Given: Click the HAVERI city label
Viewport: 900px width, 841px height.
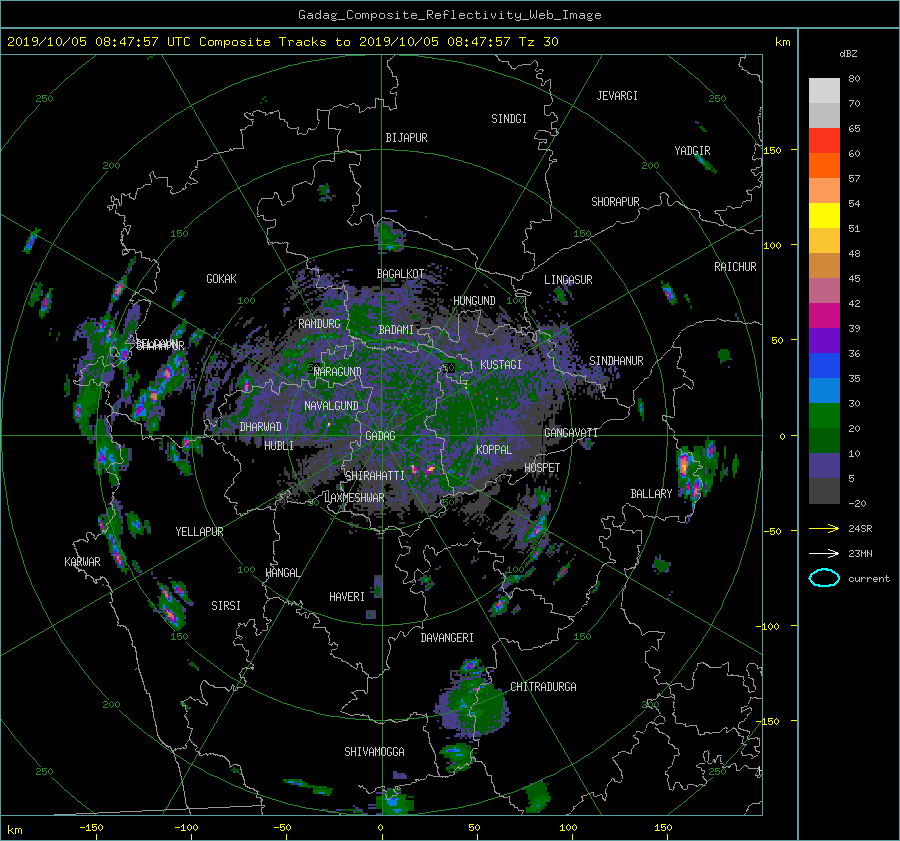Looking at the screenshot, I should coord(347,597).
